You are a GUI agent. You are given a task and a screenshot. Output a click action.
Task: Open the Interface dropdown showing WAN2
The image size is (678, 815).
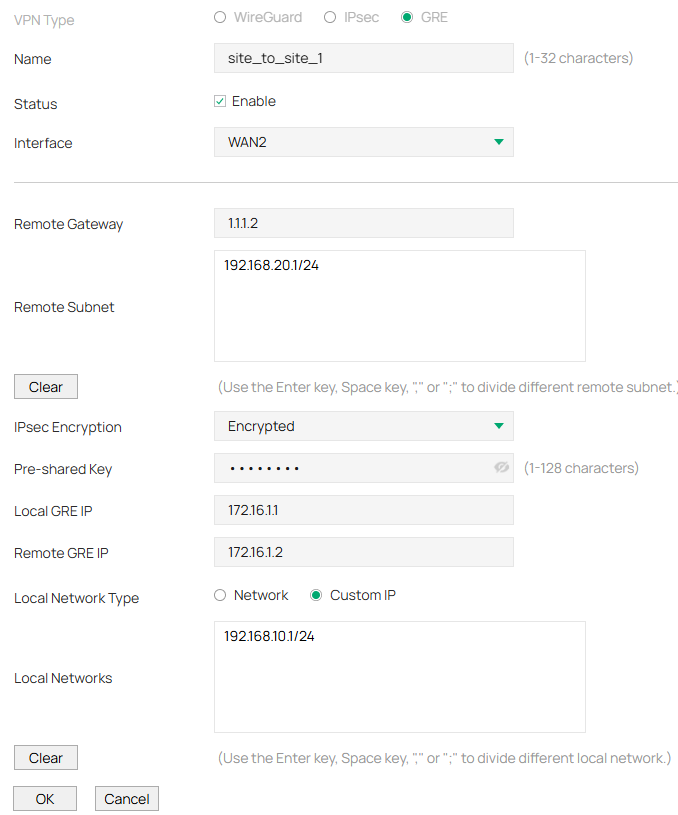click(497, 142)
